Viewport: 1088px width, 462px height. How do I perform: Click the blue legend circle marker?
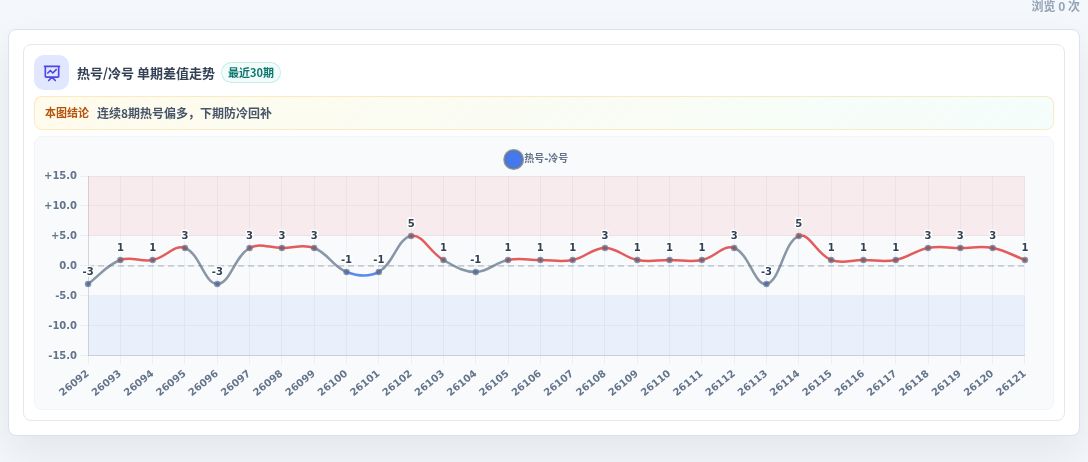click(513, 159)
